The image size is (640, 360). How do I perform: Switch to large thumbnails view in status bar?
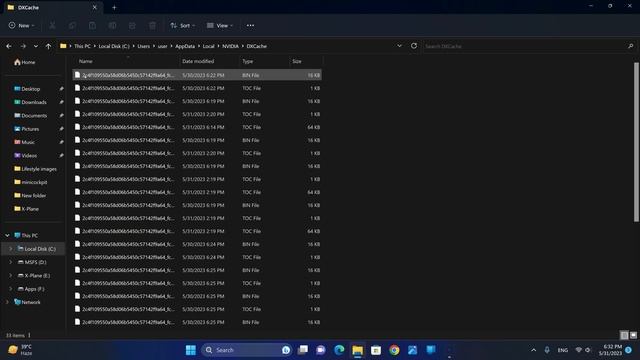pyautogui.click(x=633, y=335)
